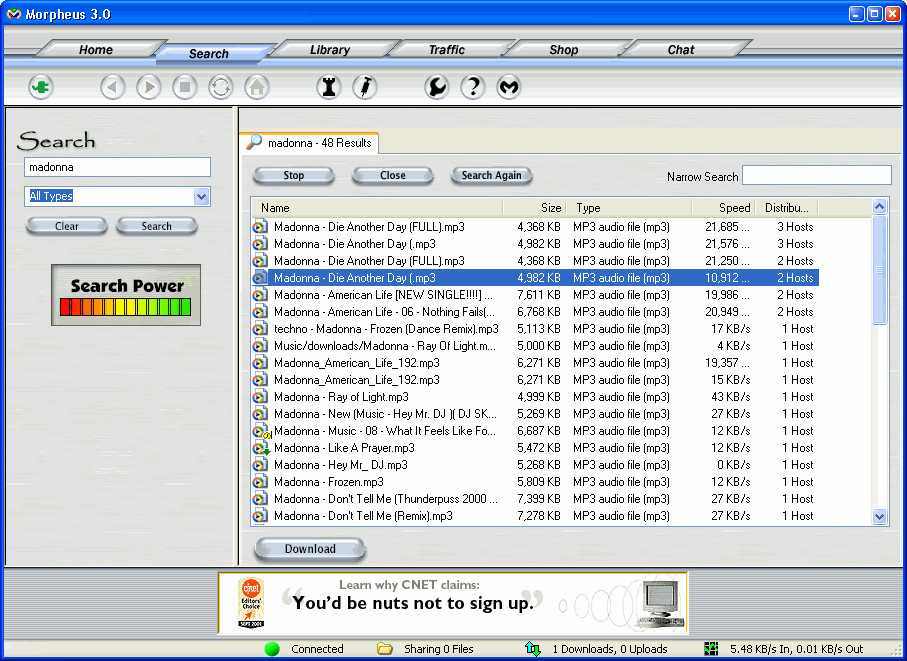Click the Stop button above results
907x661 pixels.
point(294,175)
